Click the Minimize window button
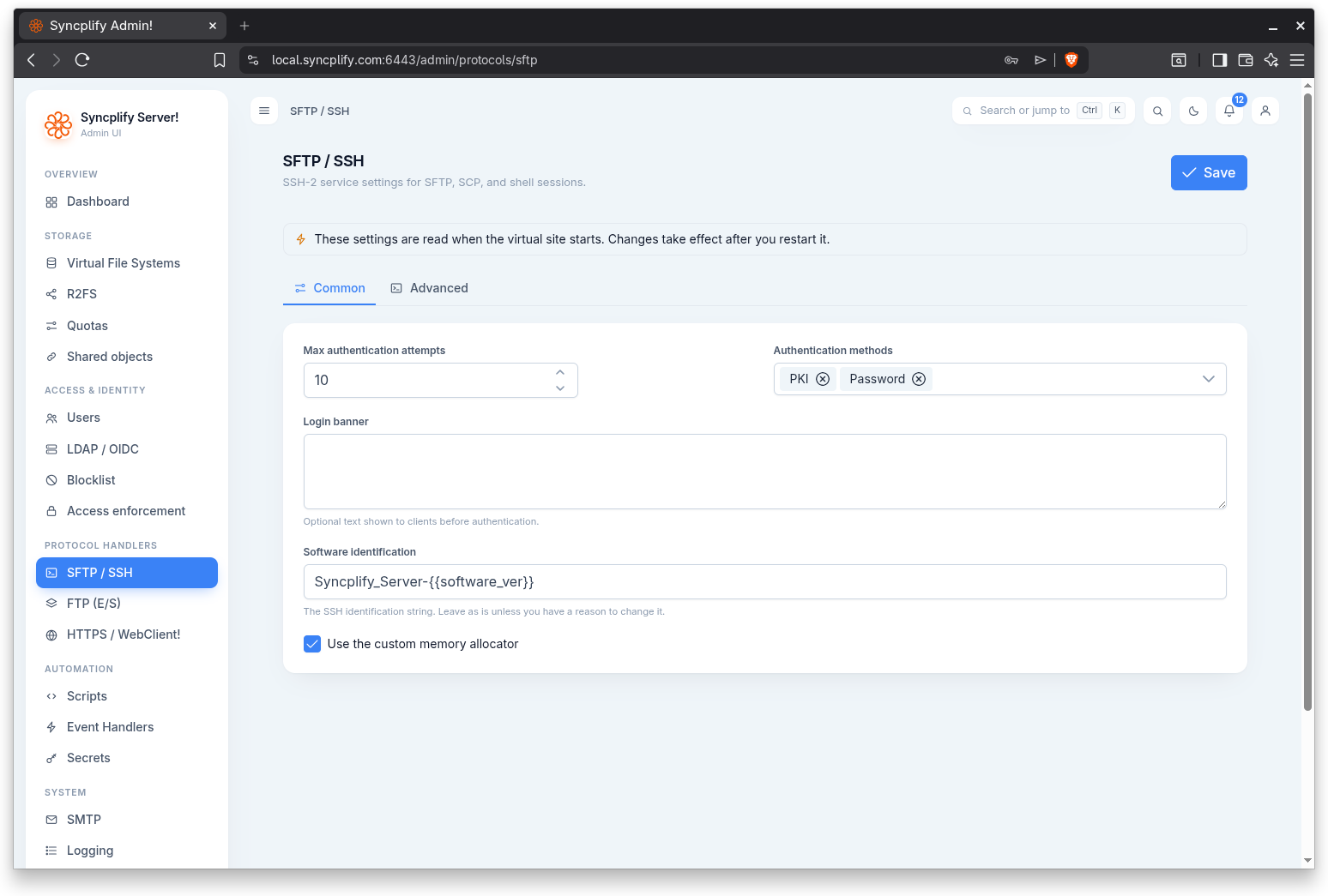The image size is (1328, 896). click(x=1273, y=27)
